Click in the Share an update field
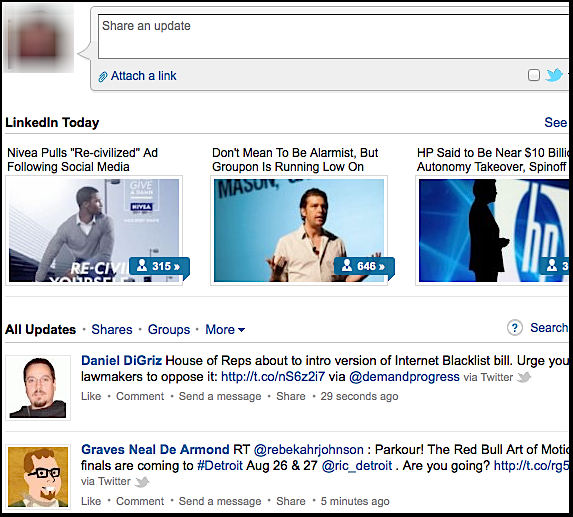This screenshot has height=517, width=573. [333, 37]
